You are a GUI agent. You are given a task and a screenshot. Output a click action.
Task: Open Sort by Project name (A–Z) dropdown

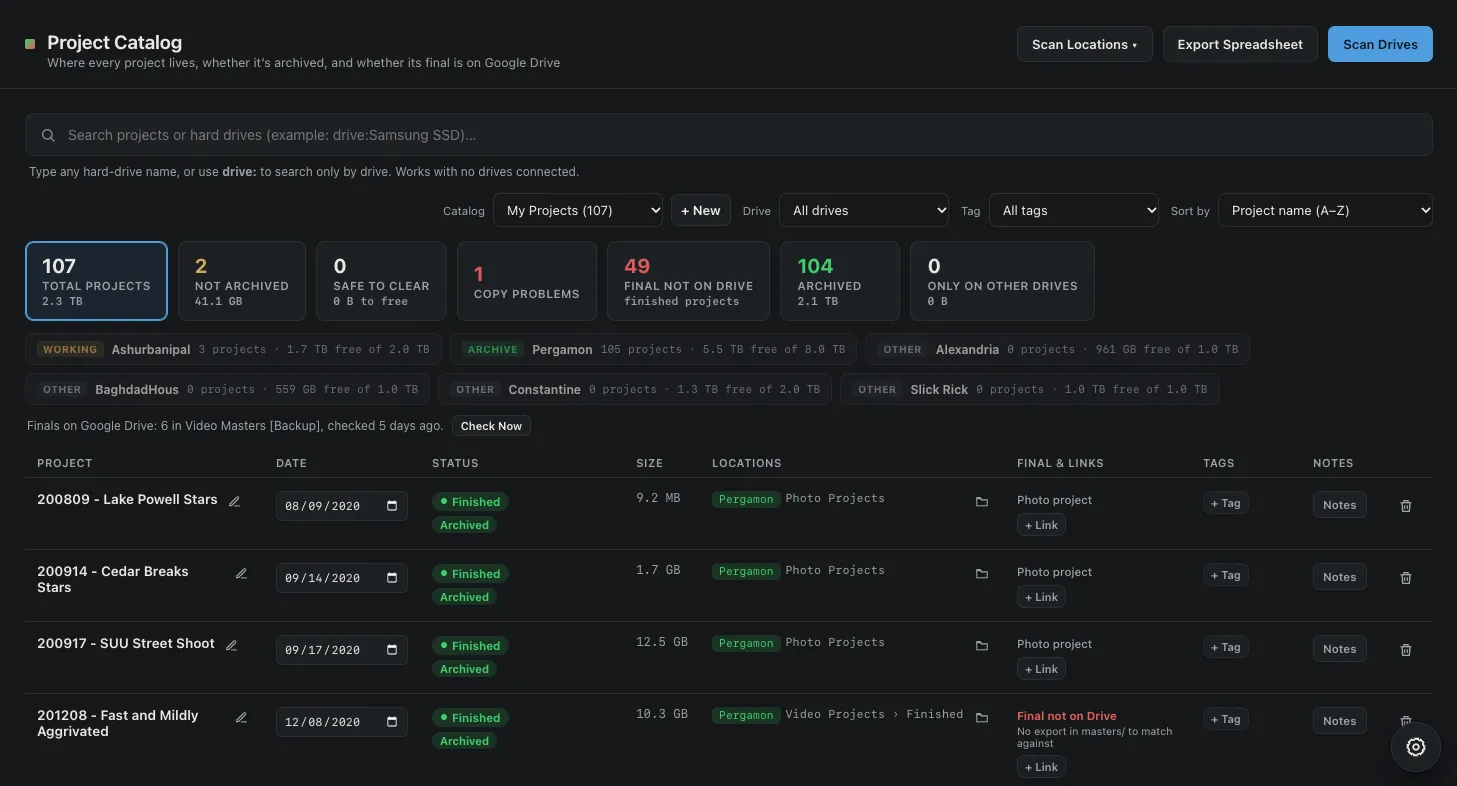[x=1325, y=210]
